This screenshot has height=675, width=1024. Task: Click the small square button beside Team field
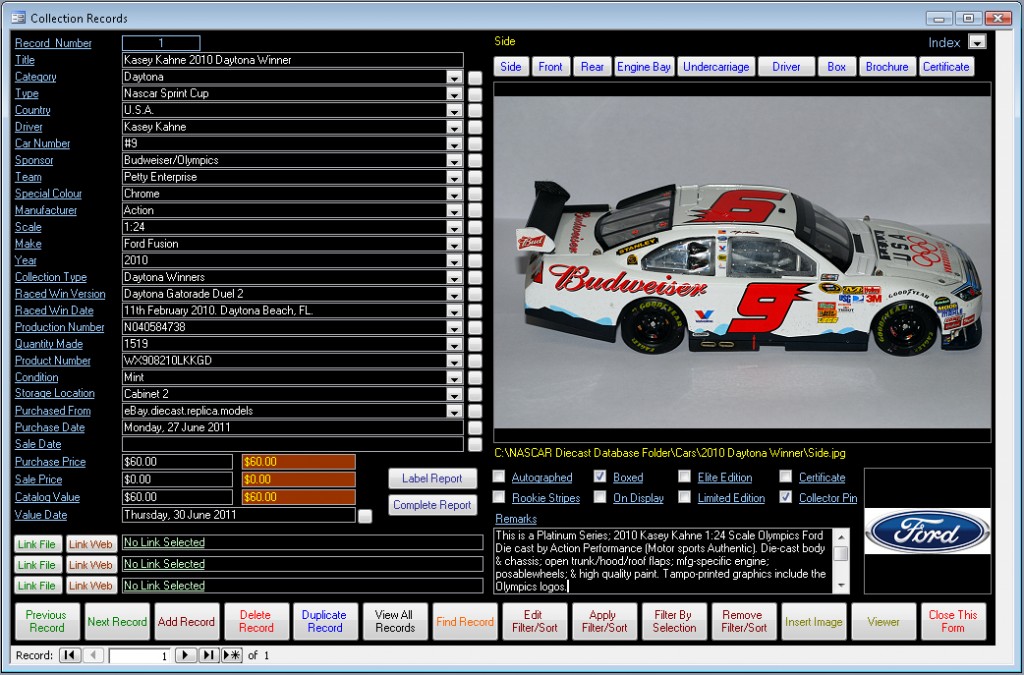pyautogui.click(x=475, y=178)
